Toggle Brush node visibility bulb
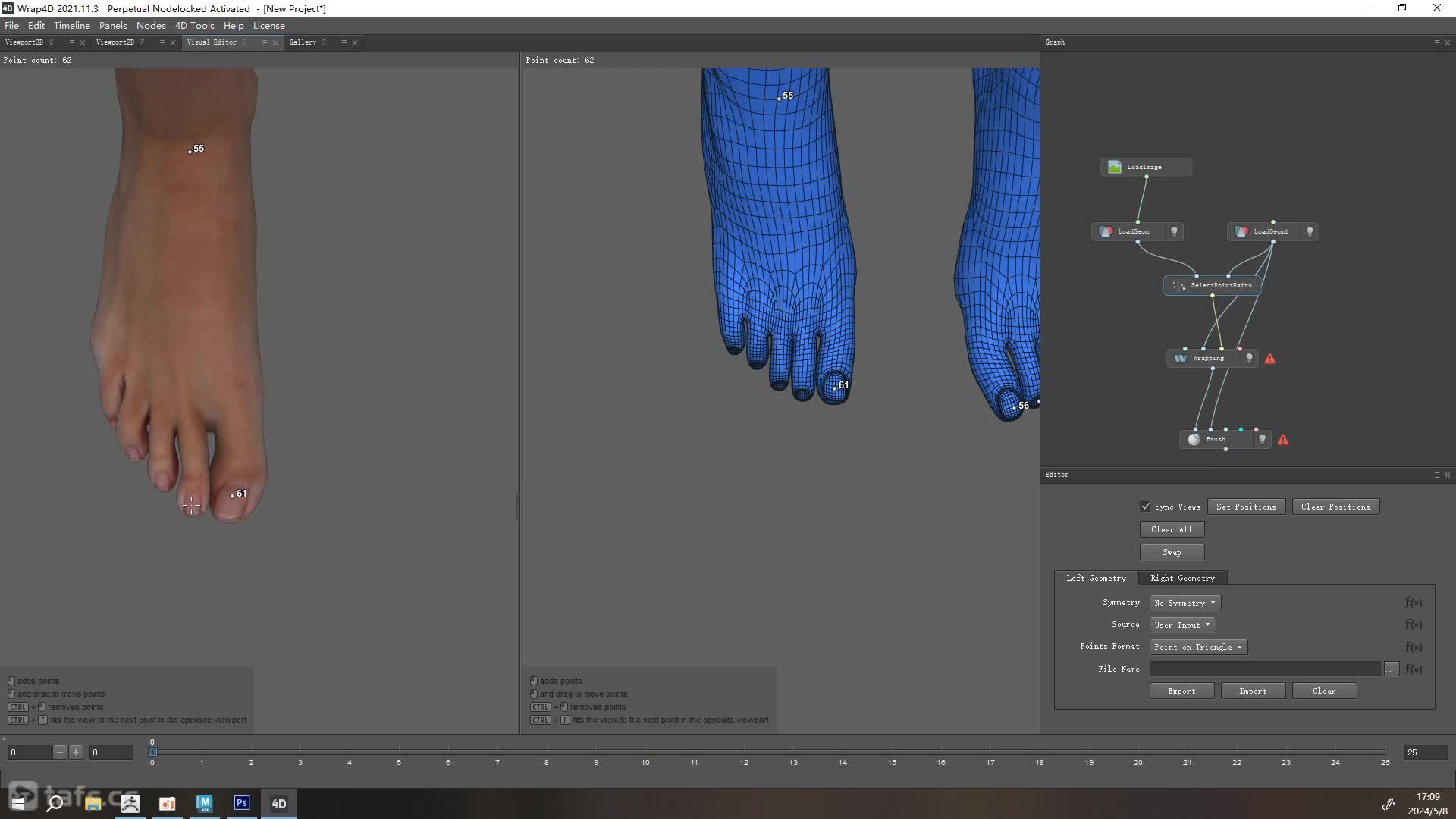The image size is (1456, 819). pyautogui.click(x=1262, y=439)
